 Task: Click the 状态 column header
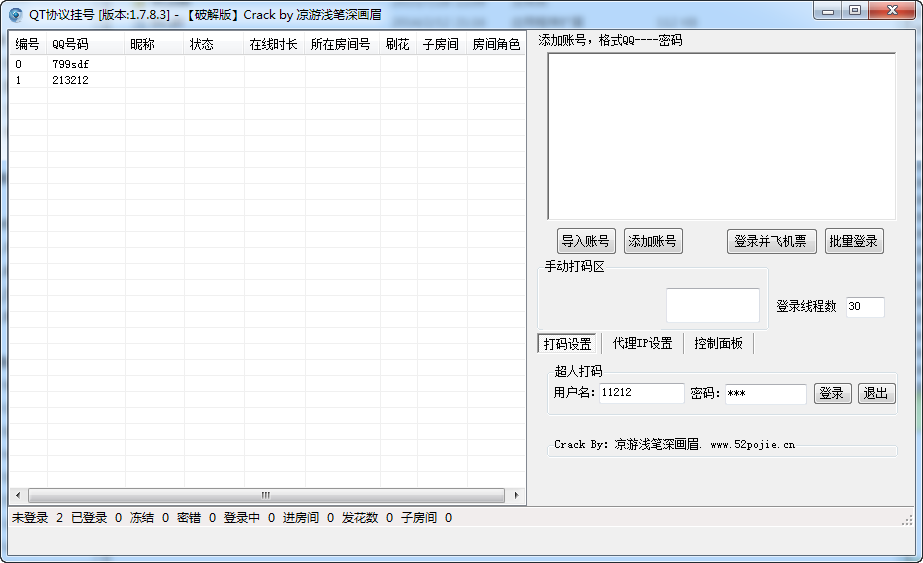(x=214, y=44)
